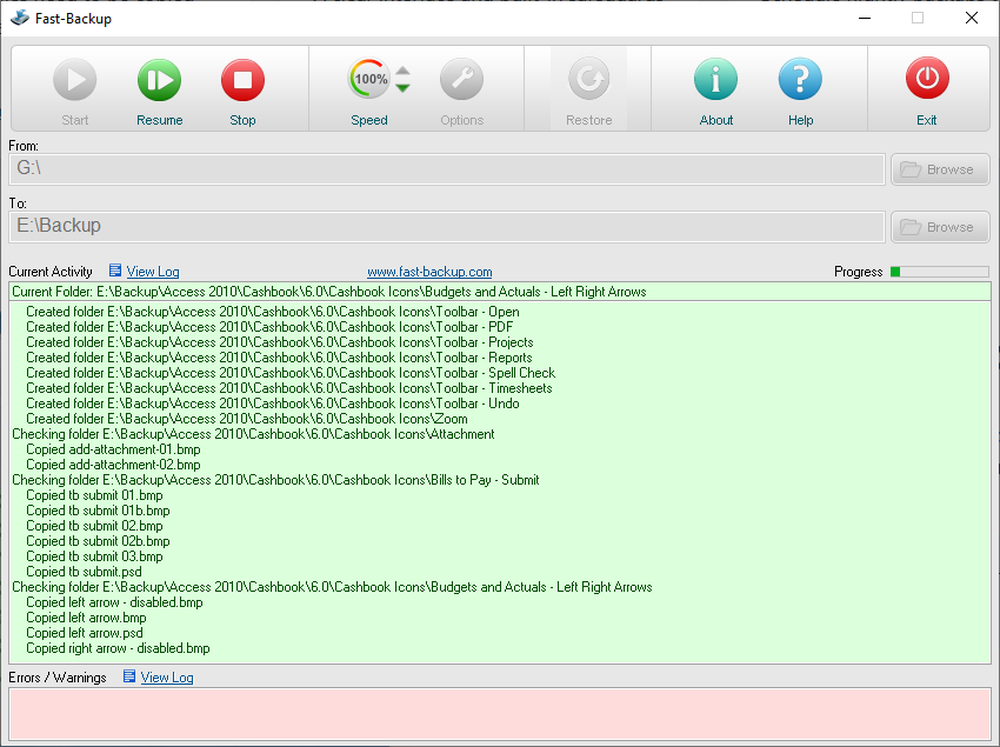Select 'Copied left arrow - disabled.bmp' line
Screen dimensions: 1000x747
pyautogui.click(x=114, y=603)
